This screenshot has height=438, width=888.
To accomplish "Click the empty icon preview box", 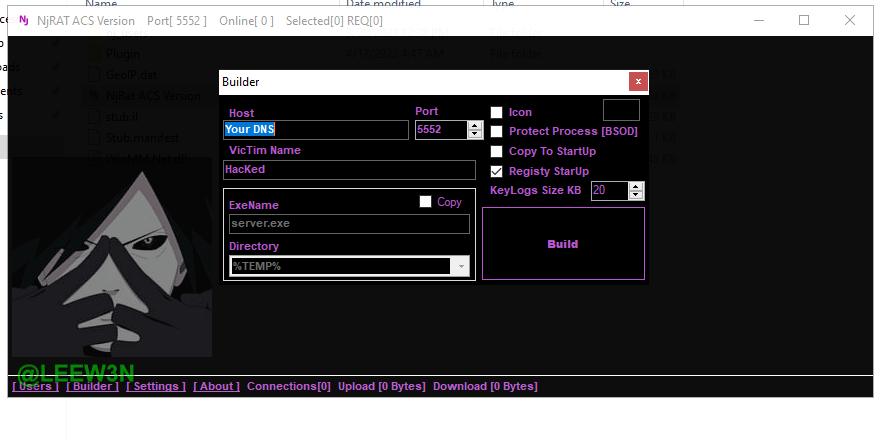I will 621,110.
